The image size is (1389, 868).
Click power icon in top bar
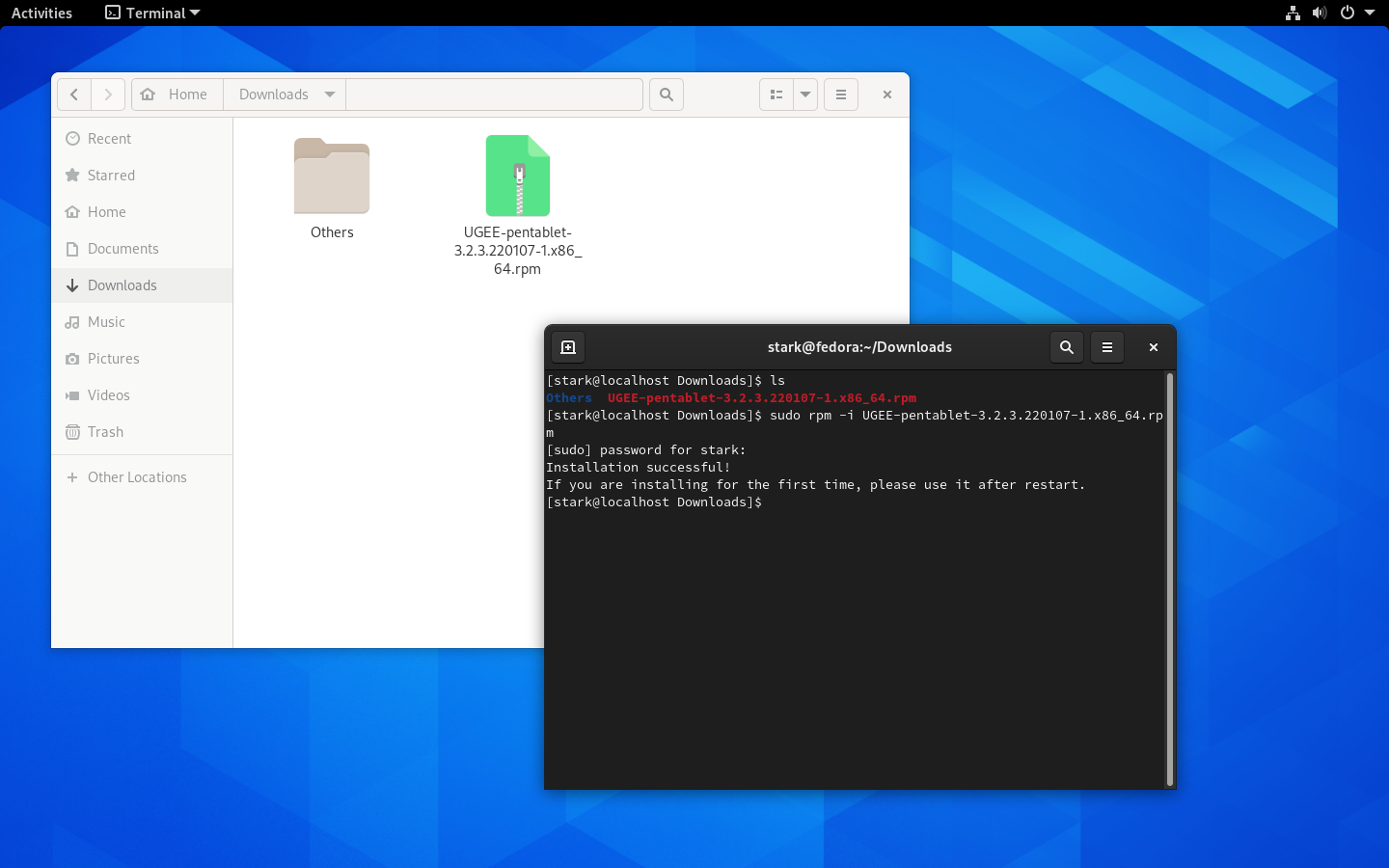tap(1348, 13)
